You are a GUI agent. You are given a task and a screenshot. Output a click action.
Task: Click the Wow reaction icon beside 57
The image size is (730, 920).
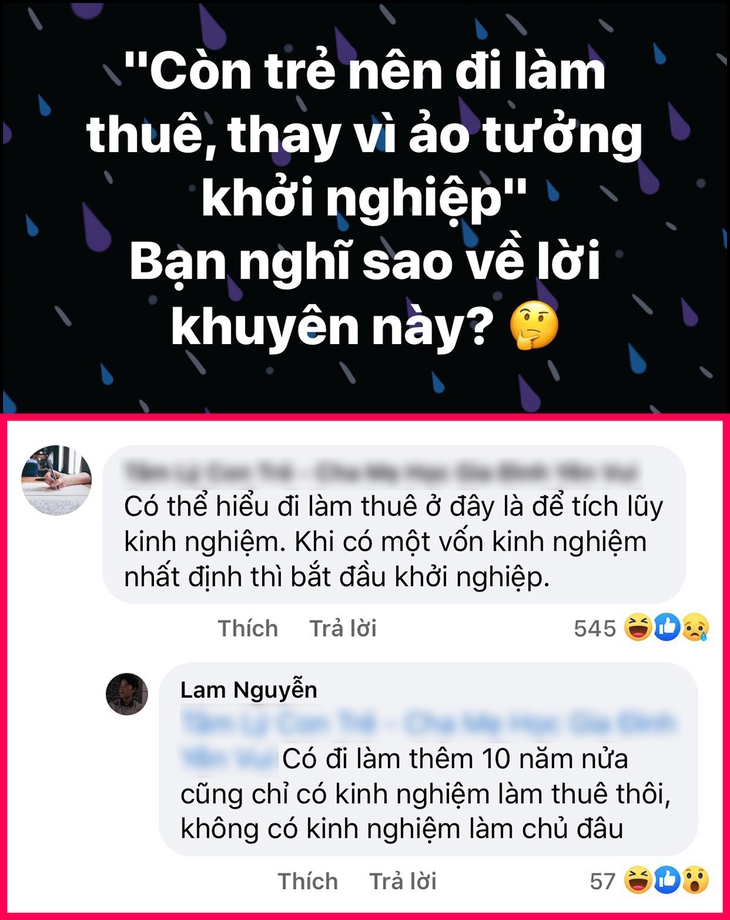tap(695, 881)
